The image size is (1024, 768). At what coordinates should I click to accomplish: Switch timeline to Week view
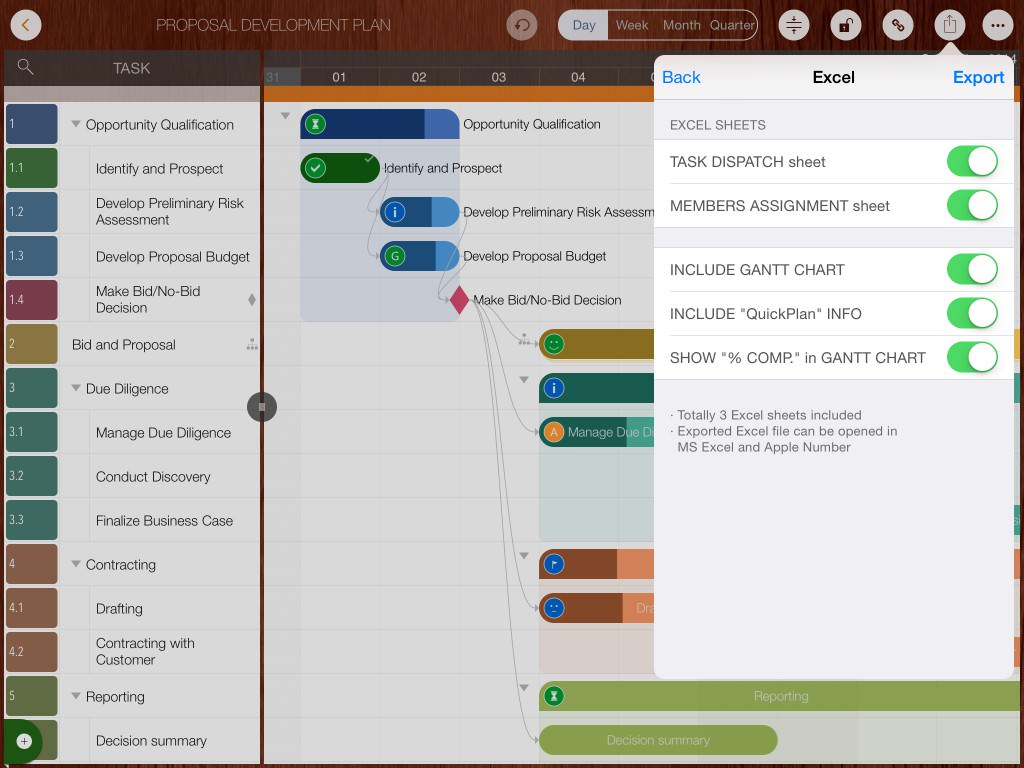(631, 25)
